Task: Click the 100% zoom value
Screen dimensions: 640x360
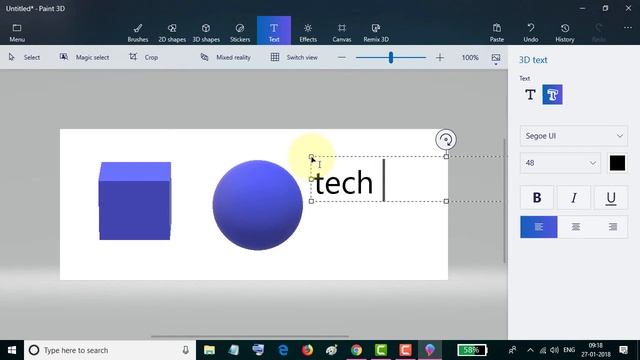Action: pos(470,58)
